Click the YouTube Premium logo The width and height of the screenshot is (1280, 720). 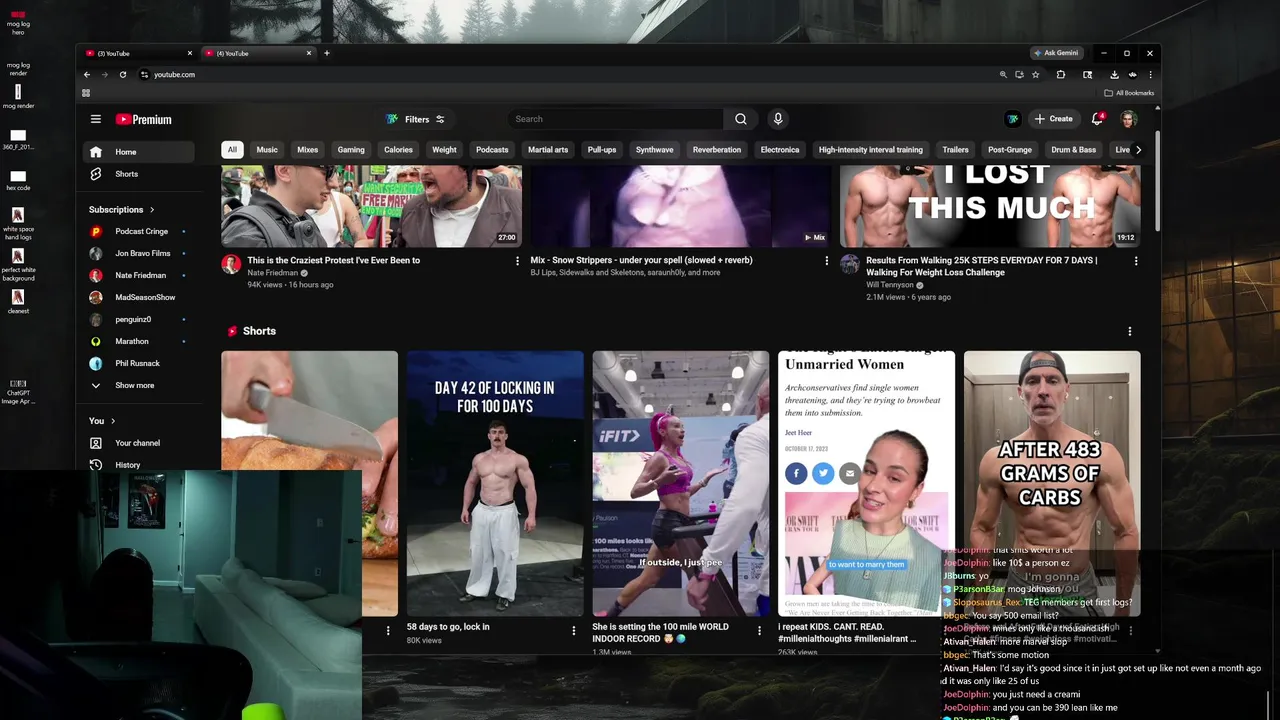click(x=144, y=119)
